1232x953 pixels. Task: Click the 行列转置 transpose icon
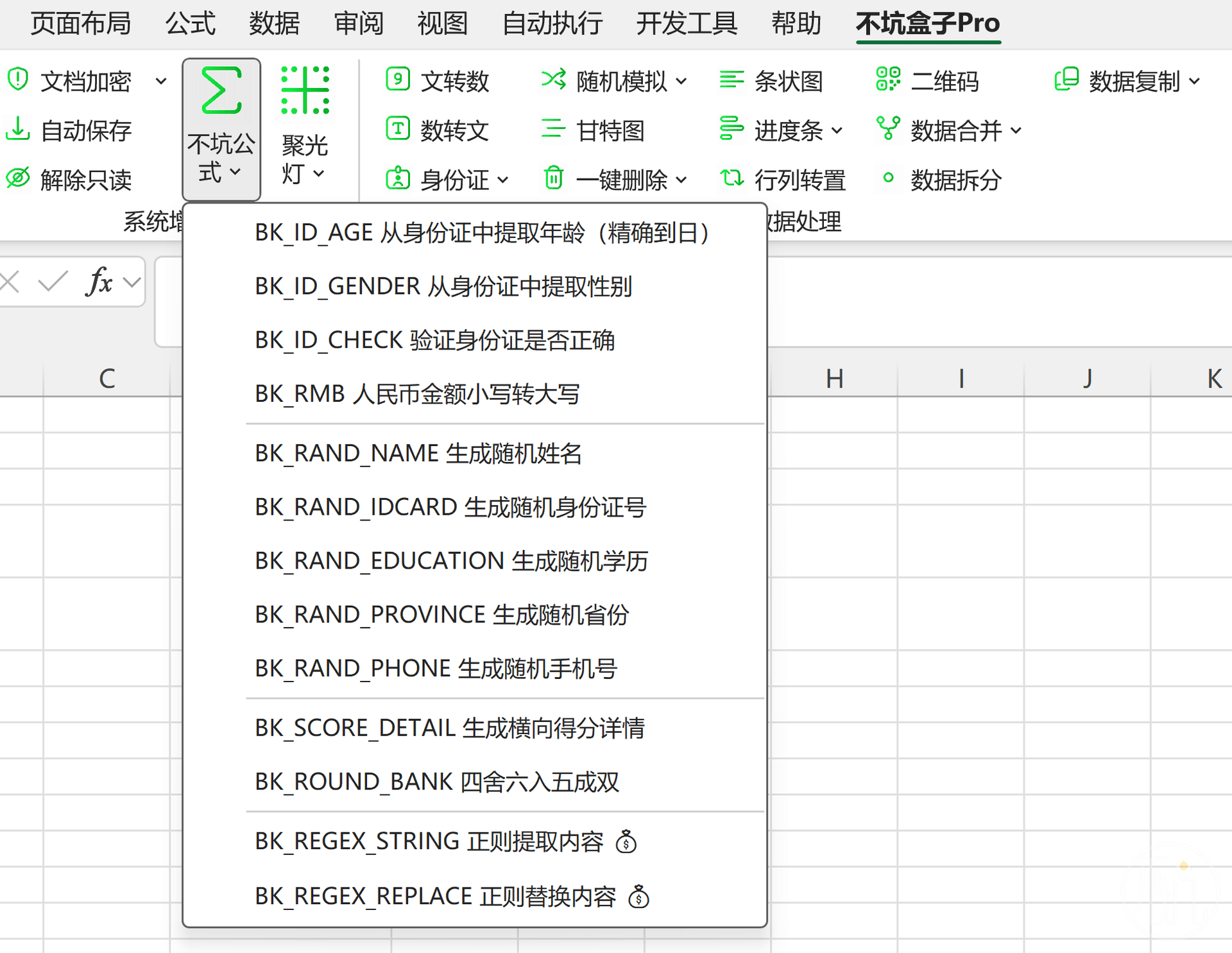coord(732,178)
